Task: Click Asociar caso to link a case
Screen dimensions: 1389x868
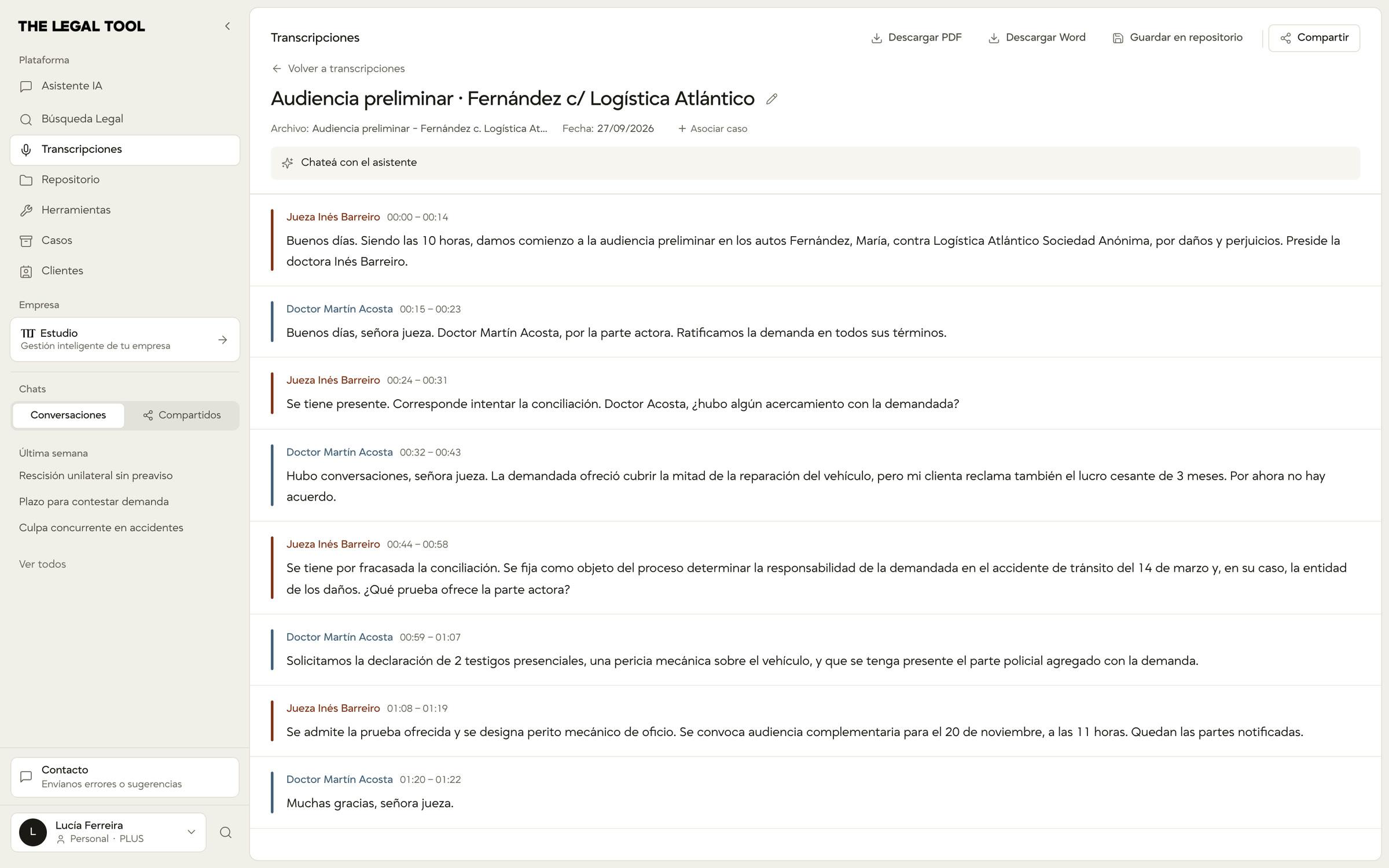Action: click(x=712, y=129)
